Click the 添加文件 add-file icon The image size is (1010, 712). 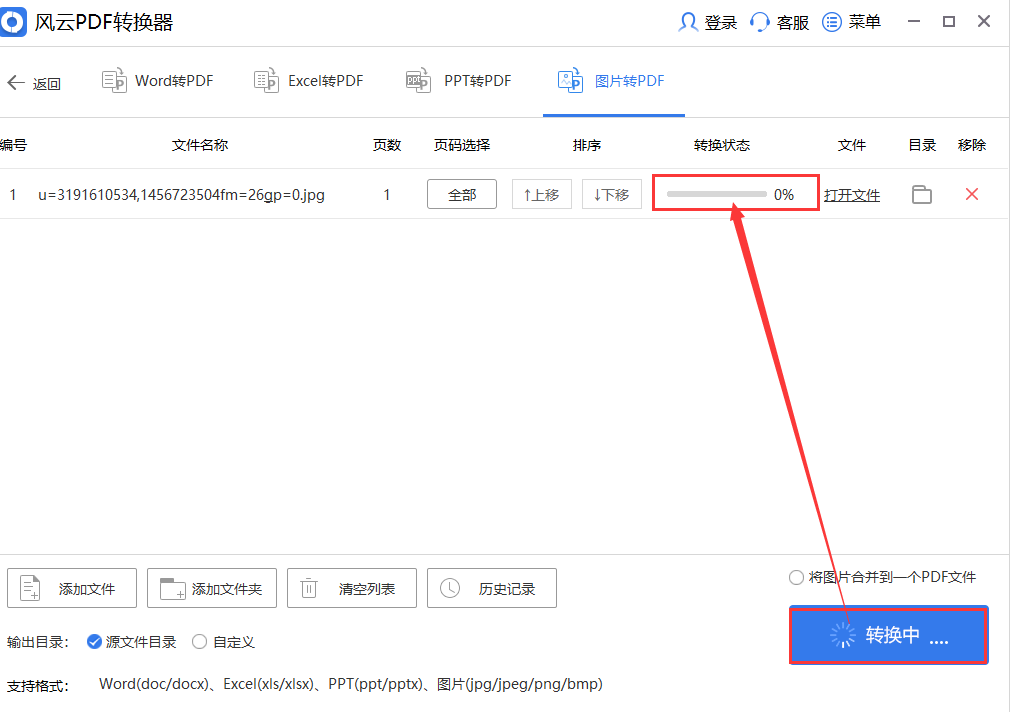tap(29, 588)
